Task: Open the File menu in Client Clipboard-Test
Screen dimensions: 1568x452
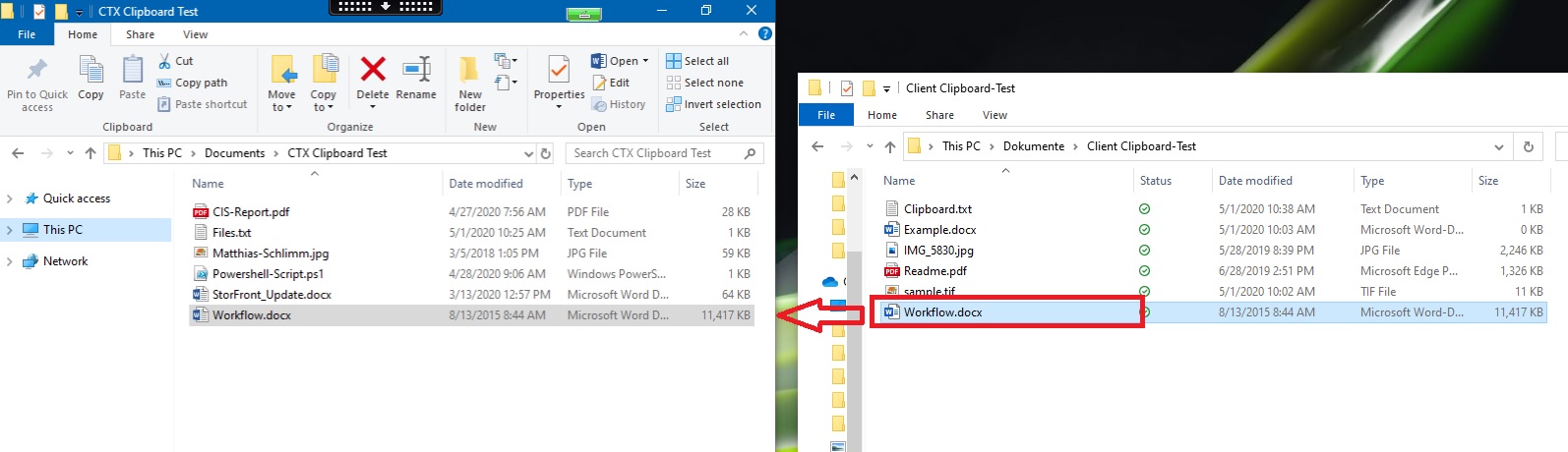Action: [x=826, y=115]
